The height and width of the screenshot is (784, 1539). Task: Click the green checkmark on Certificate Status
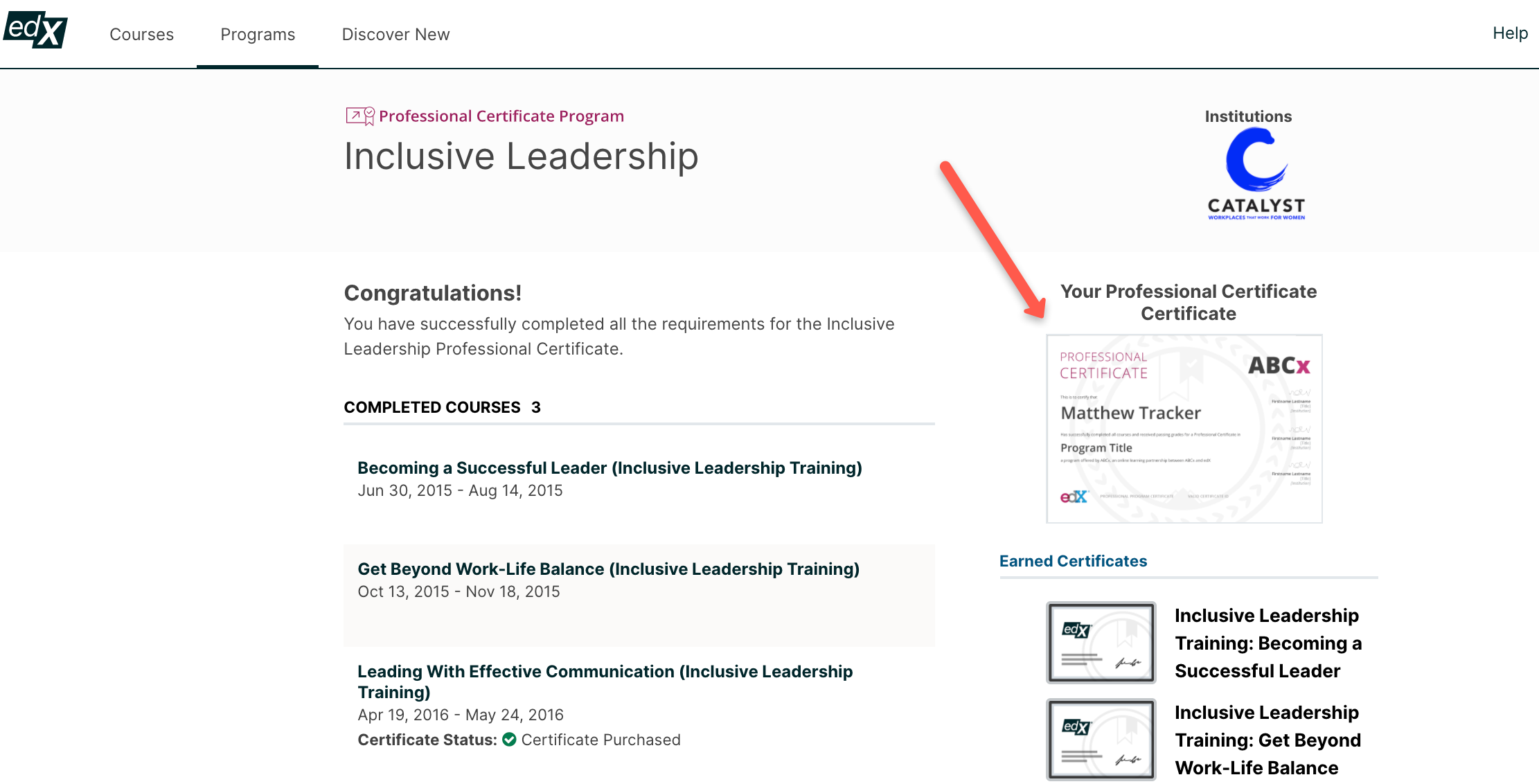(x=509, y=740)
